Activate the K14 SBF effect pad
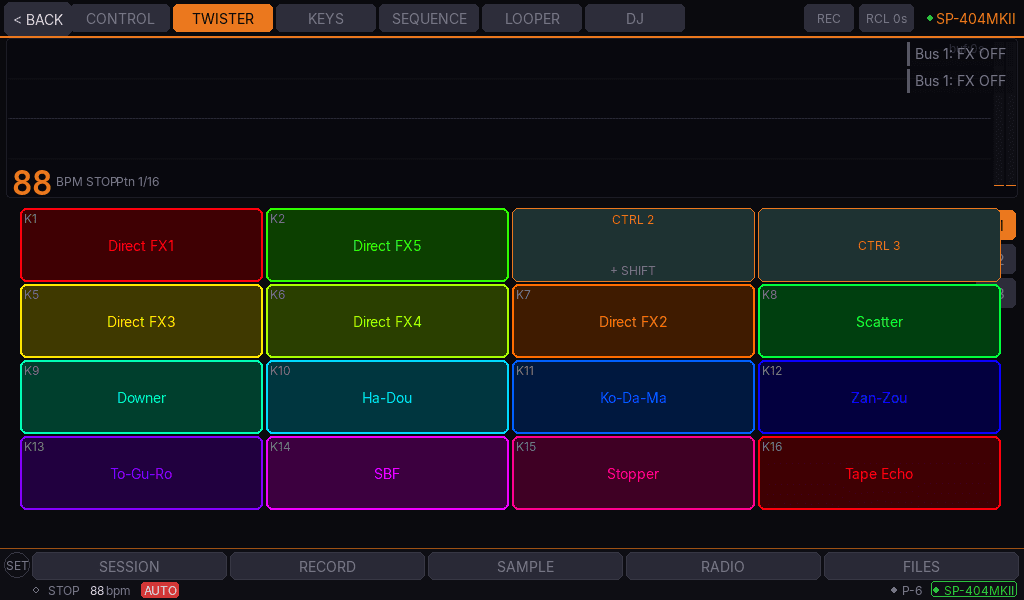The width and height of the screenshot is (1024, 600). point(387,473)
